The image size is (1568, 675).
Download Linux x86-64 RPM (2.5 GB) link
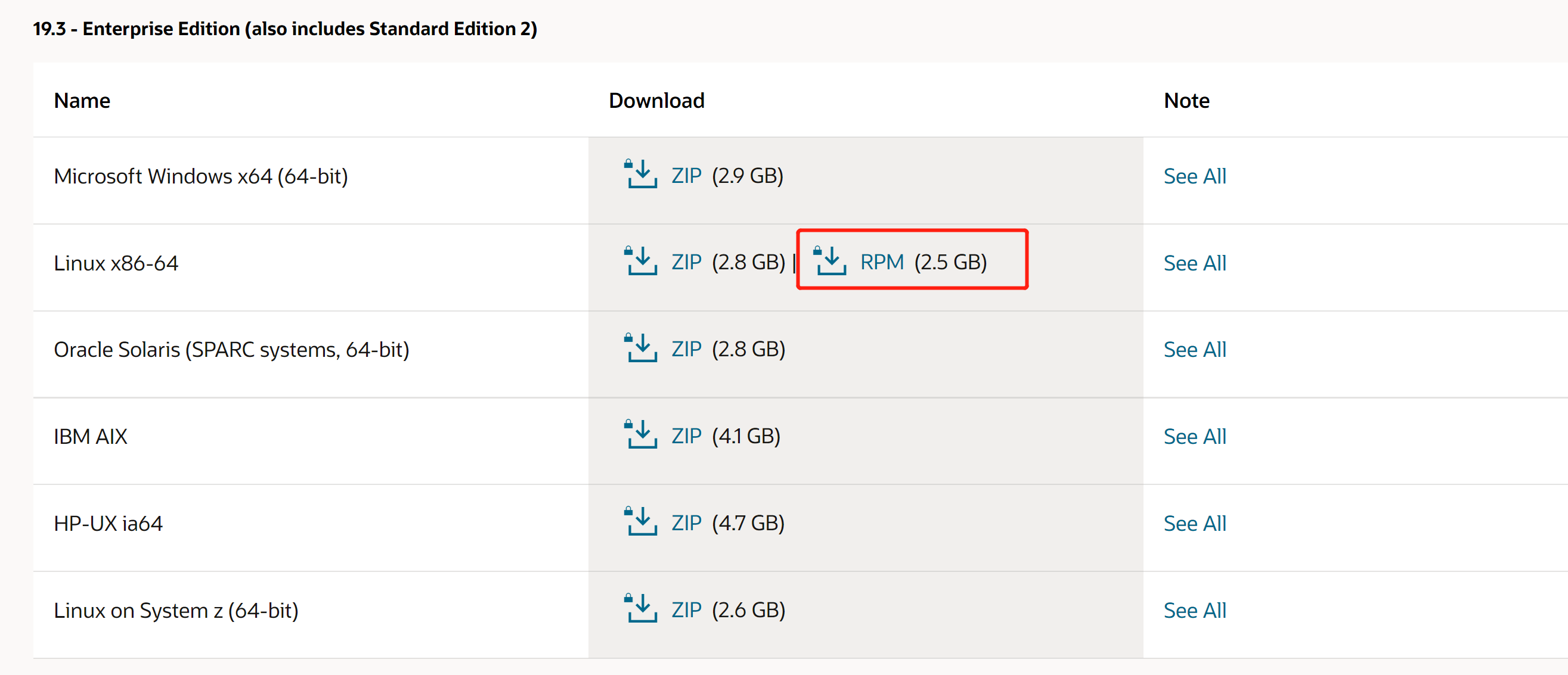(x=881, y=263)
